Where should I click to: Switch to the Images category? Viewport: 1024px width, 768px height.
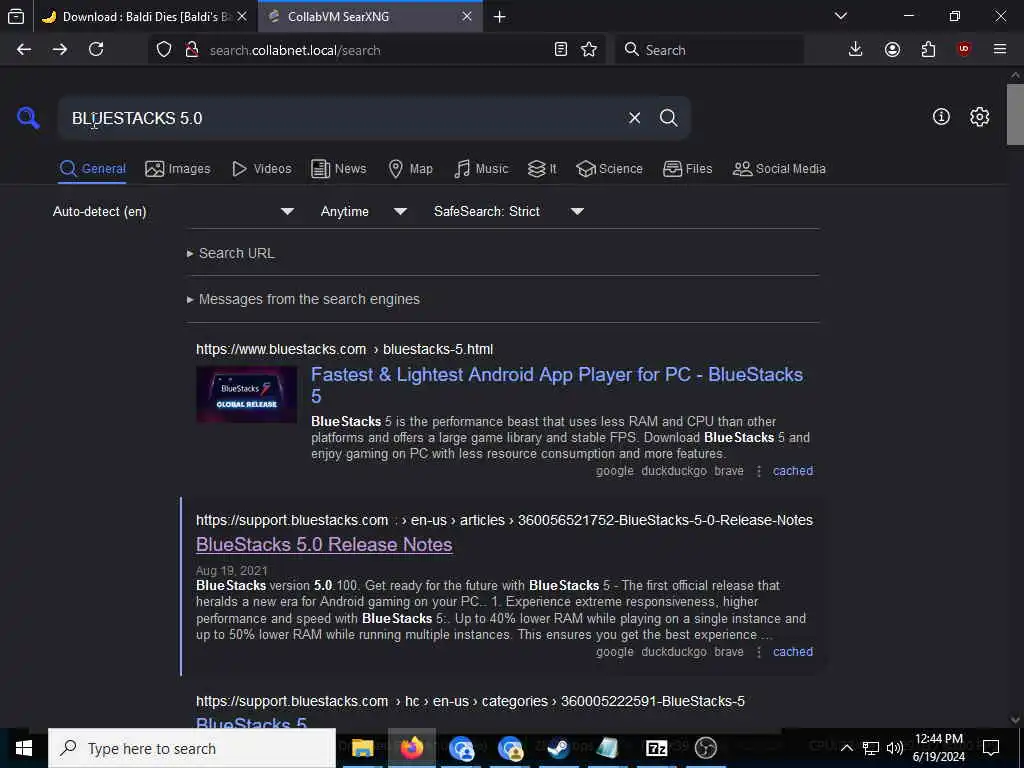pyautogui.click(x=178, y=168)
